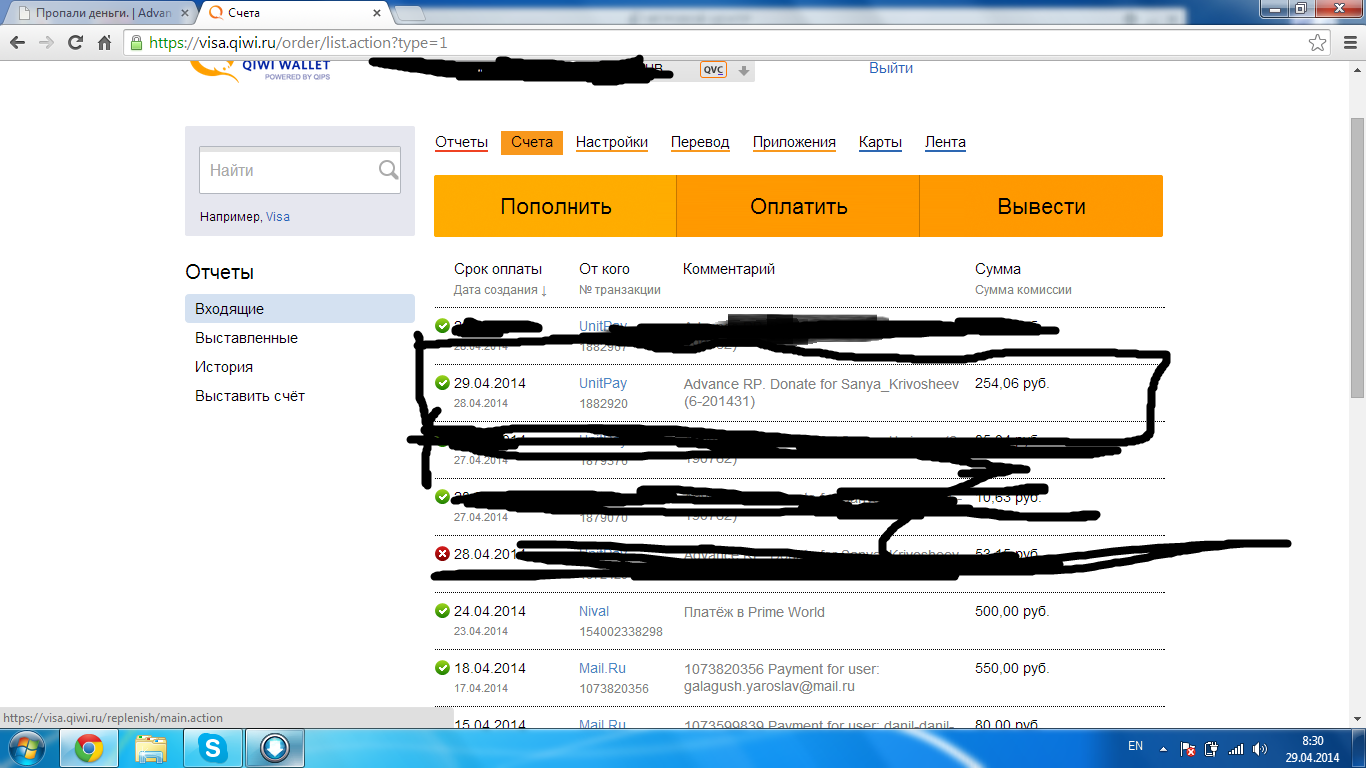This screenshot has width=1366, height=768.
Task: Click the green check icon for 24.04.2014 Nival
Action: [442, 611]
